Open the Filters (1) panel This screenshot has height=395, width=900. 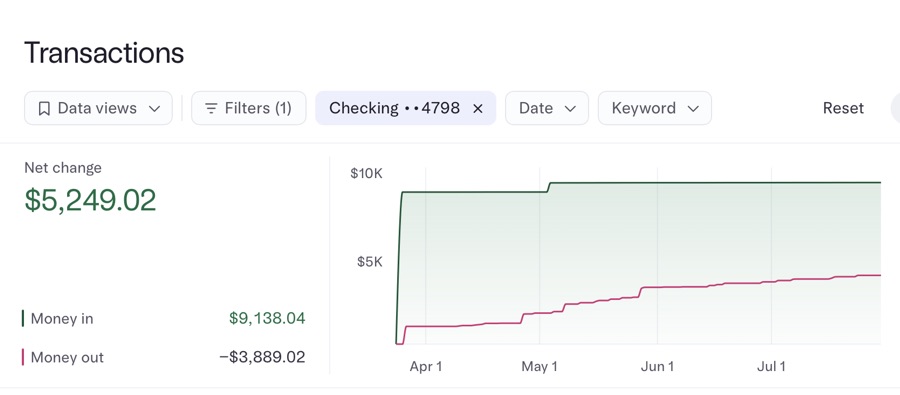click(x=249, y=108)
